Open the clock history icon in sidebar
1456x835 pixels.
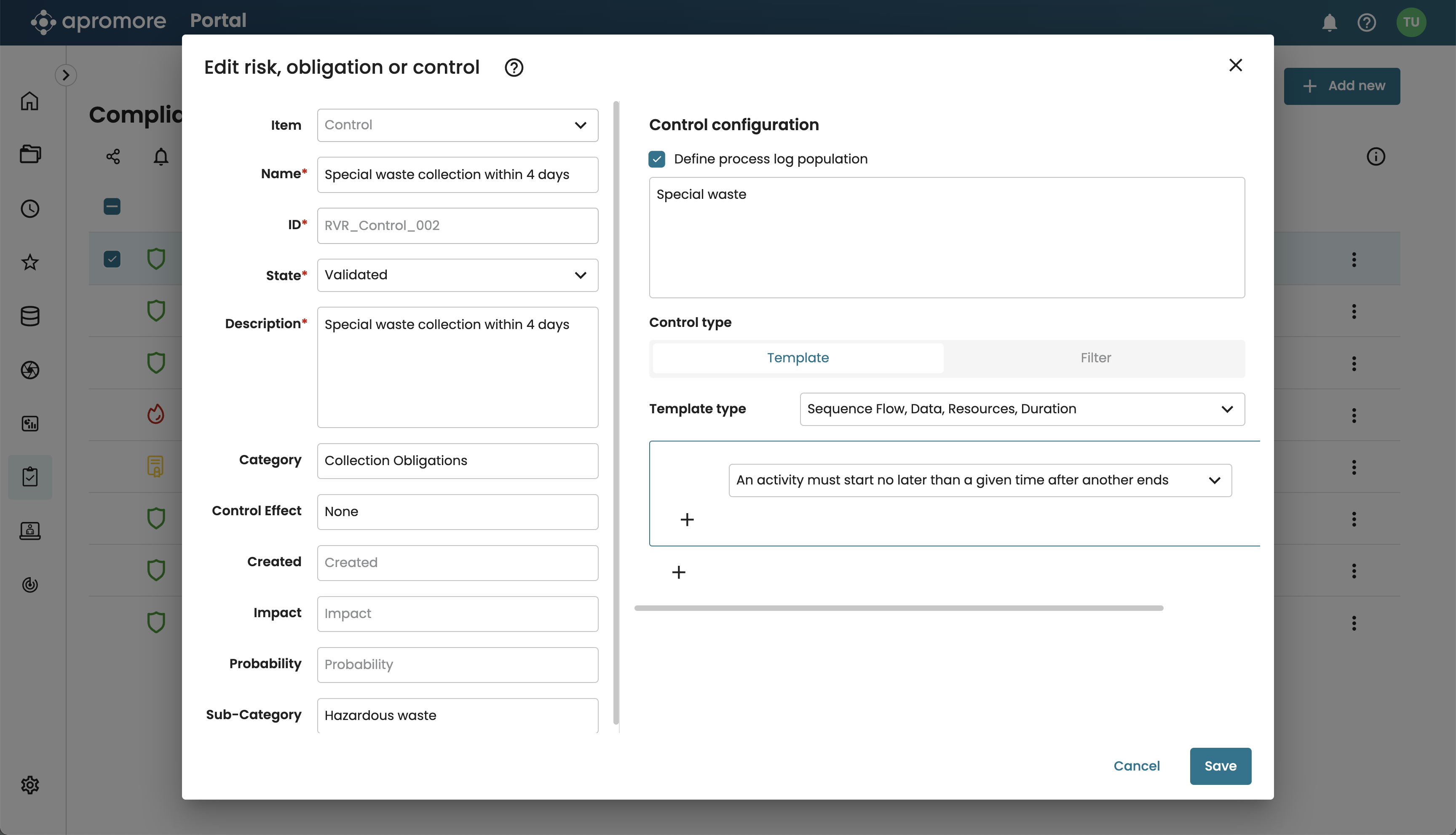coord(30,209)
